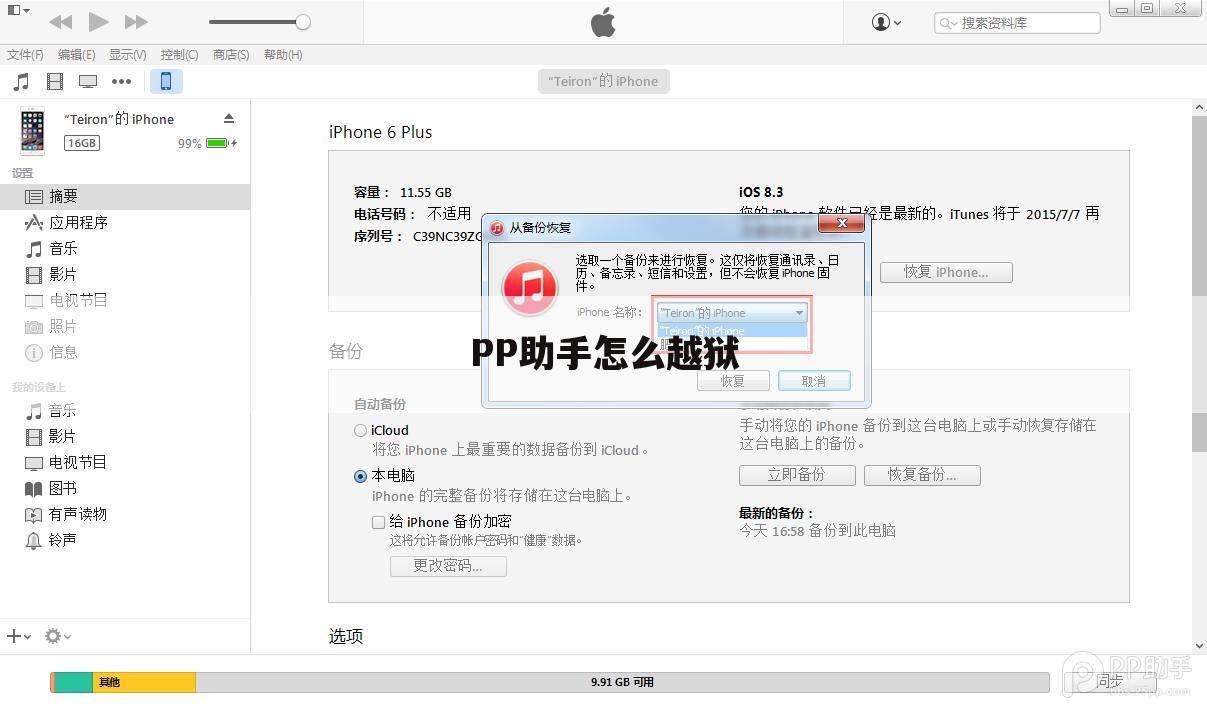Open 音乐 under sidebar settings
Viewport: 1207px width, 710px height.
pos(125,248)
